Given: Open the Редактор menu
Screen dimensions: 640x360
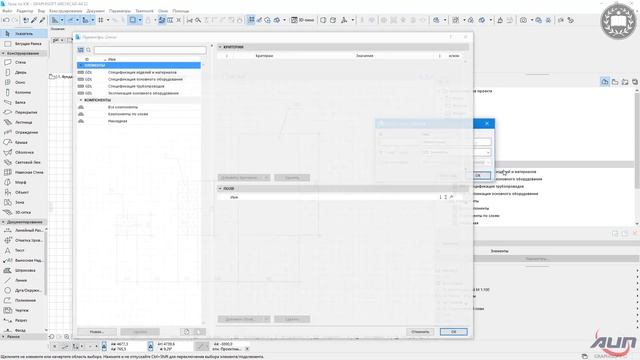Looking at the screenshot, I should [x=25, y=11].
